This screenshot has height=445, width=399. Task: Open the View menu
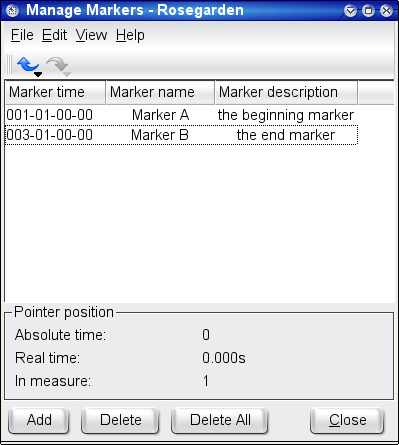click(x=91, y=35)
